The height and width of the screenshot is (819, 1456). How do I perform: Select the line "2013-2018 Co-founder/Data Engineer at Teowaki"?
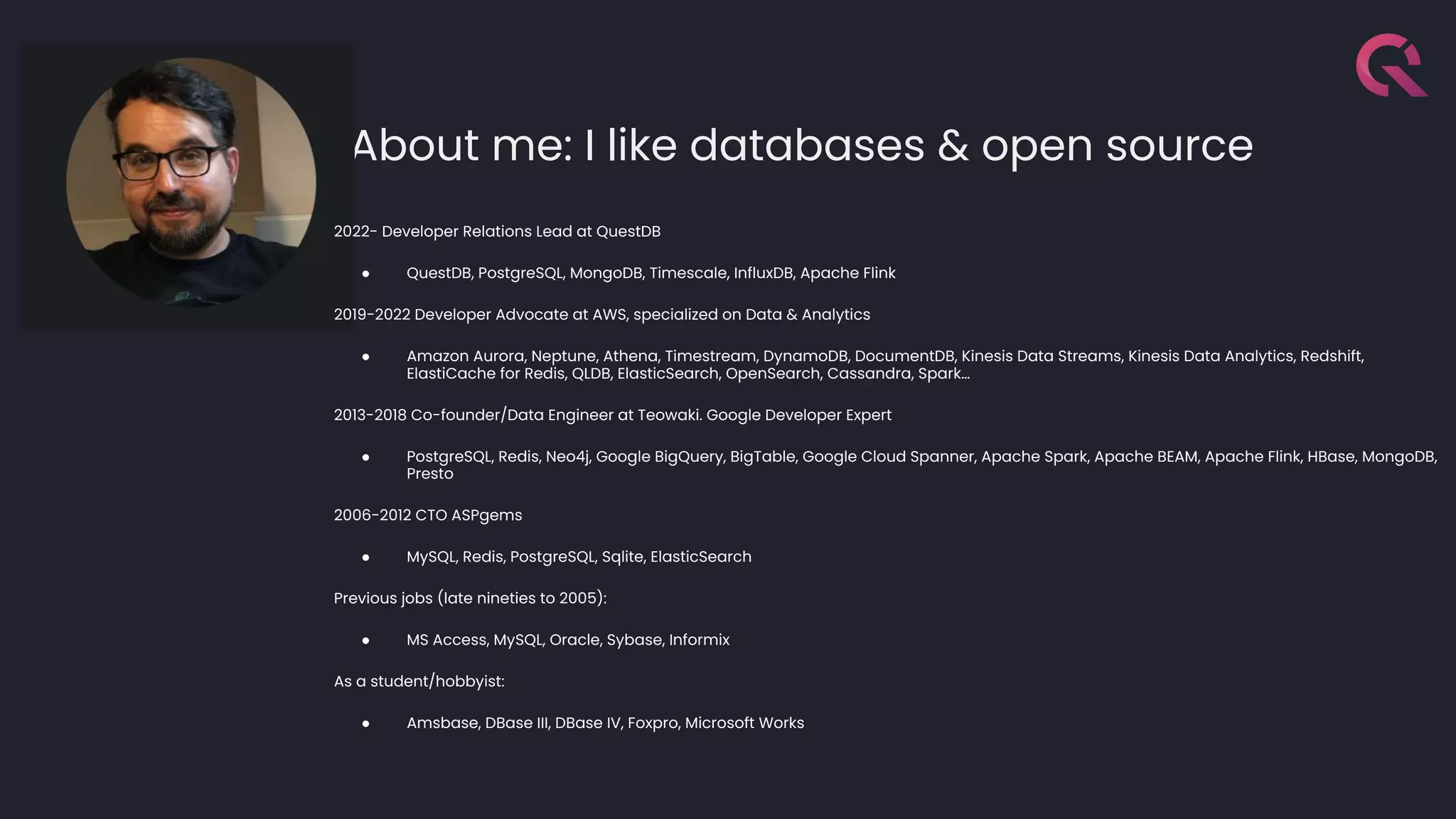(612, 415)
